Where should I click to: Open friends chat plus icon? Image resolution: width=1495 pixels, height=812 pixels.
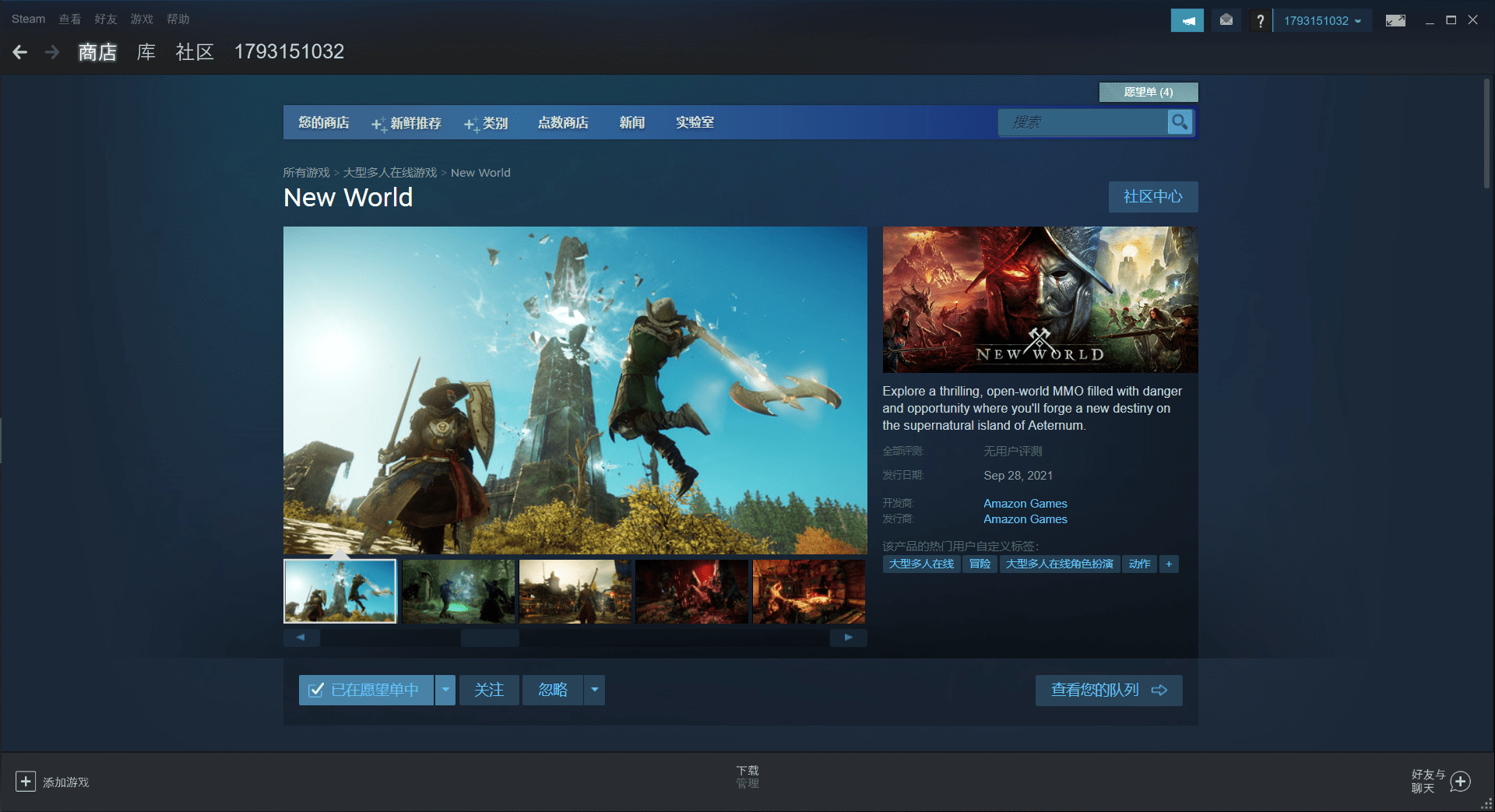[x=1461, y=782]
